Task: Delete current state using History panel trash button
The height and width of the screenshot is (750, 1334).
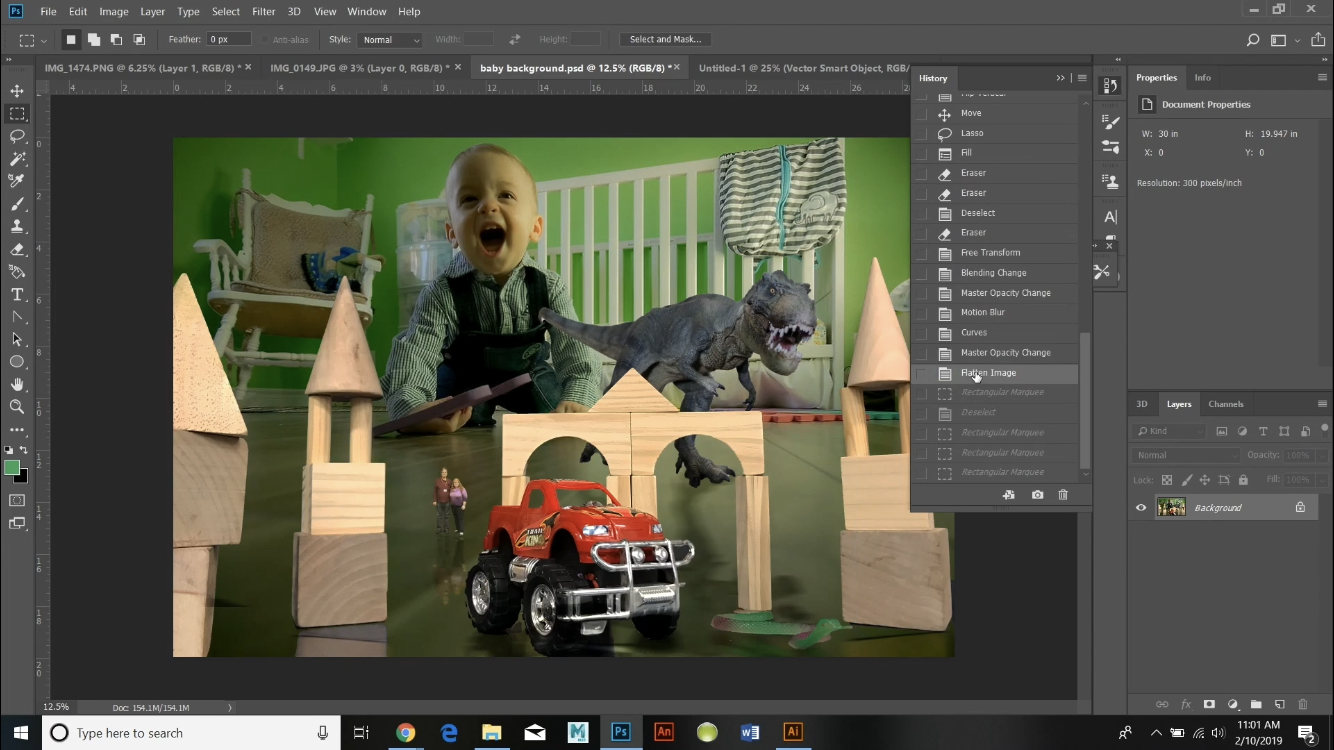Action: (x=1063, y=495)
